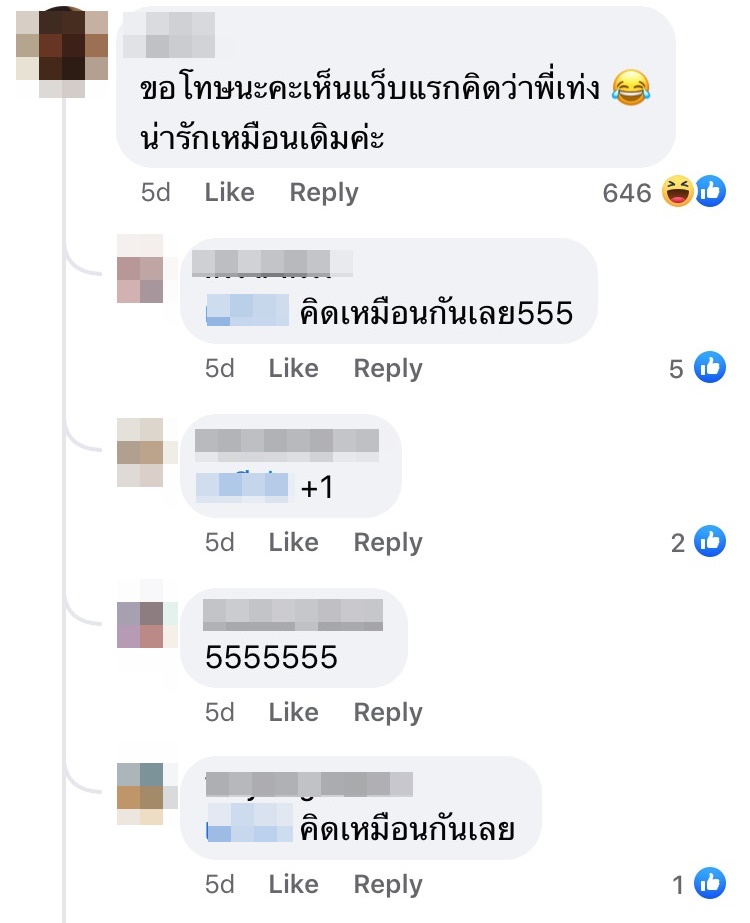The width and height of the screenshot is (750, 923).
Task: Like the +1 reply comment
Action: tap(294, 542)
